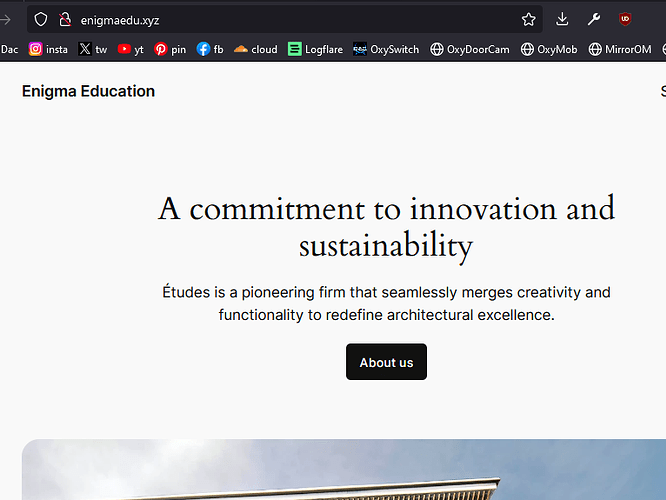Viewport: 666px width, 500px height.
Task: Open the Dac bookmark
Action: (x=9, y=49)
